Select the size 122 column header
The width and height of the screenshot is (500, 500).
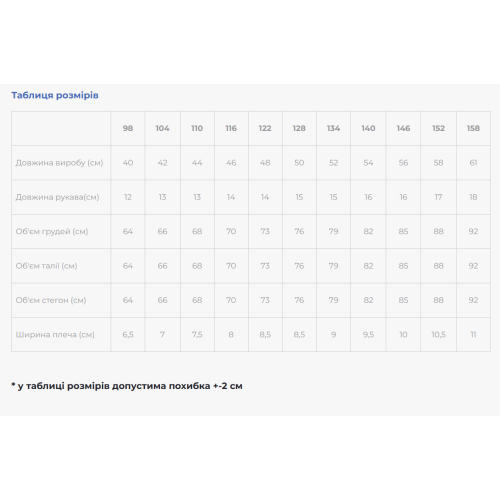265,128
